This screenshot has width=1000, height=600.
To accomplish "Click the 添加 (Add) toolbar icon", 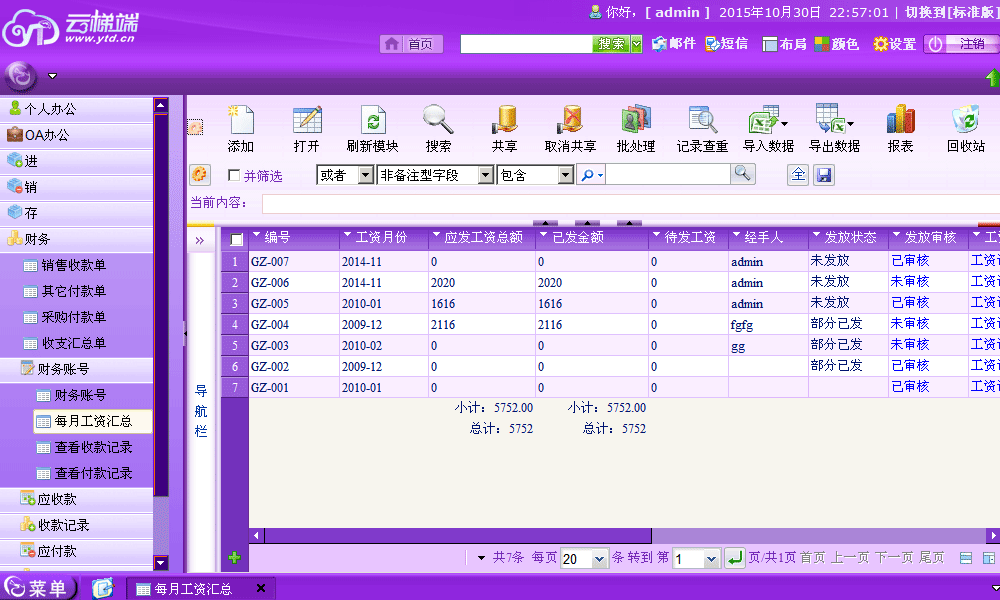I will (x=240, y=120).
